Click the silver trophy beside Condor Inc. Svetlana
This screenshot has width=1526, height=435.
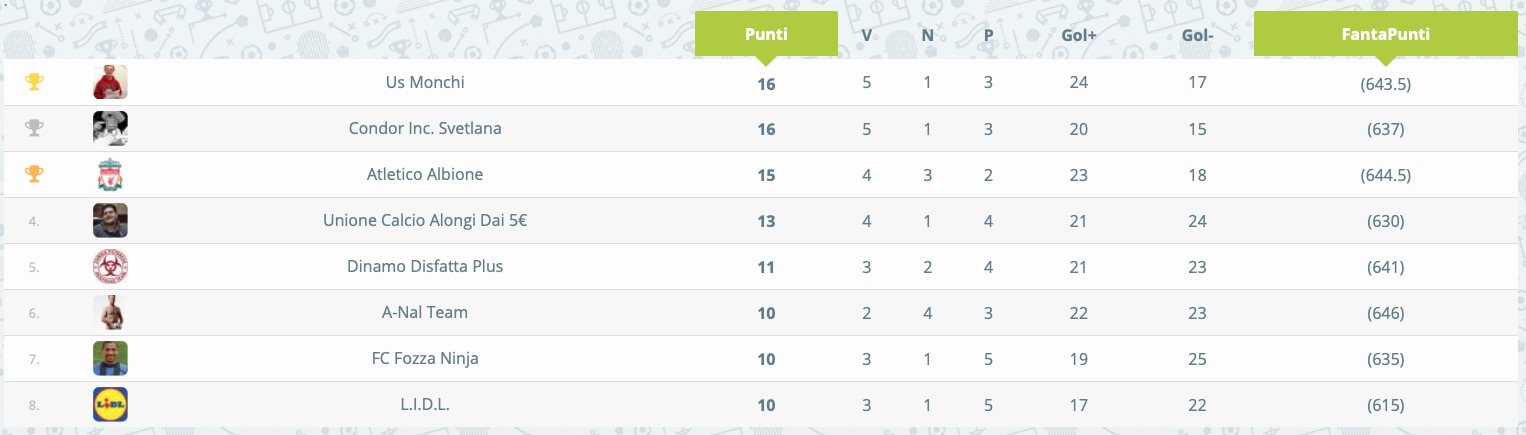pyautogui.click(x=34, y=128)
